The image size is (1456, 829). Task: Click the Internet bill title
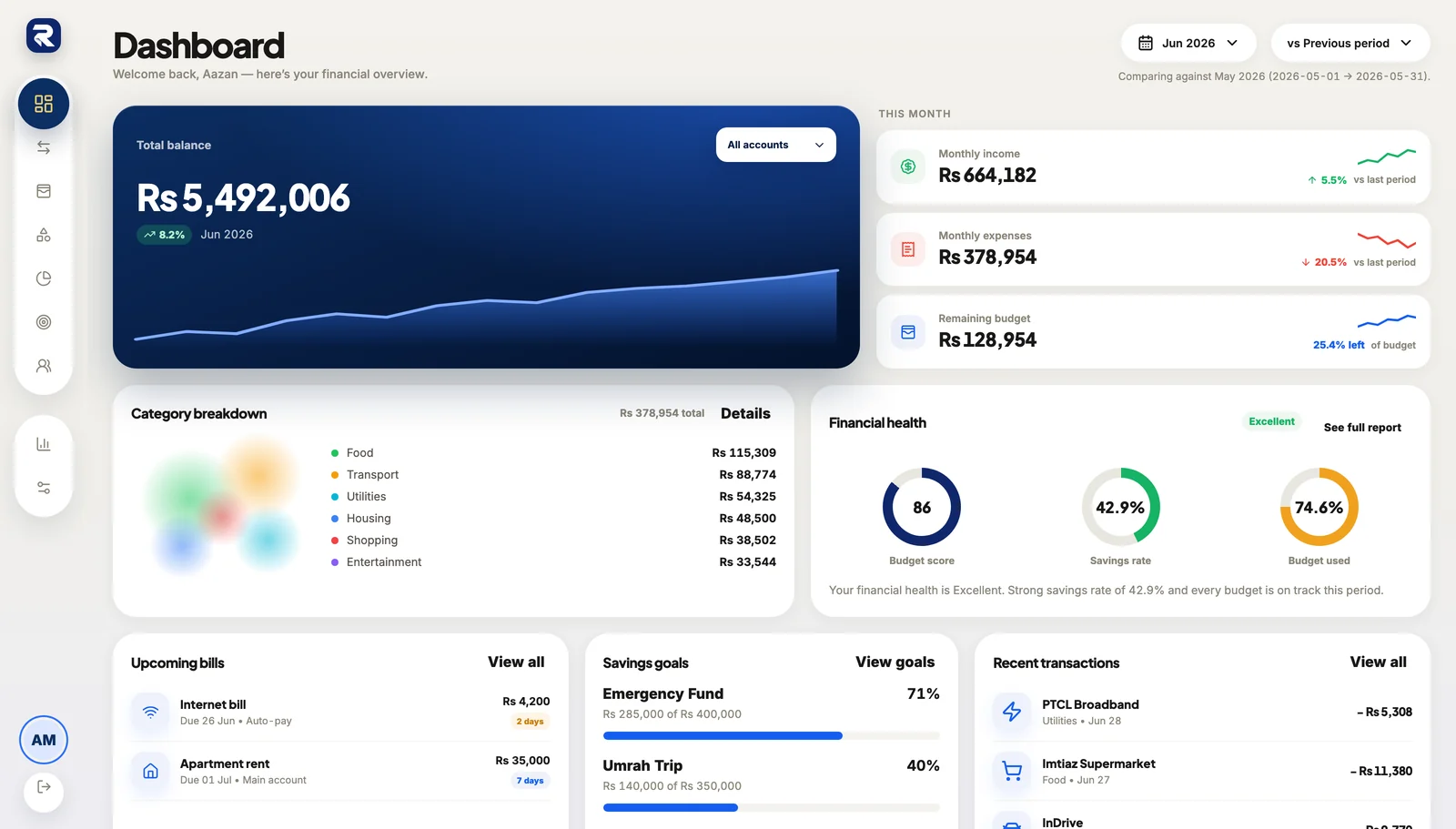click(213, 704)
